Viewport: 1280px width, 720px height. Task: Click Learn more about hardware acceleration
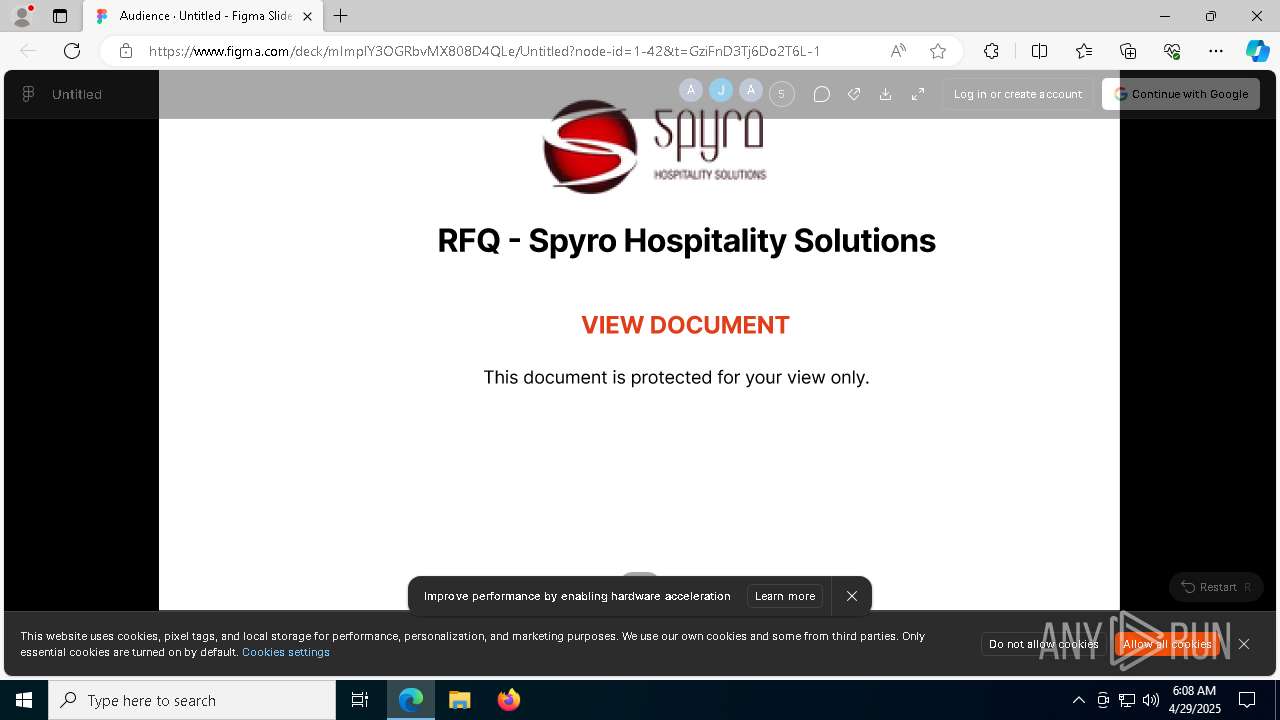pyautogui.click(x=785, y=596)
